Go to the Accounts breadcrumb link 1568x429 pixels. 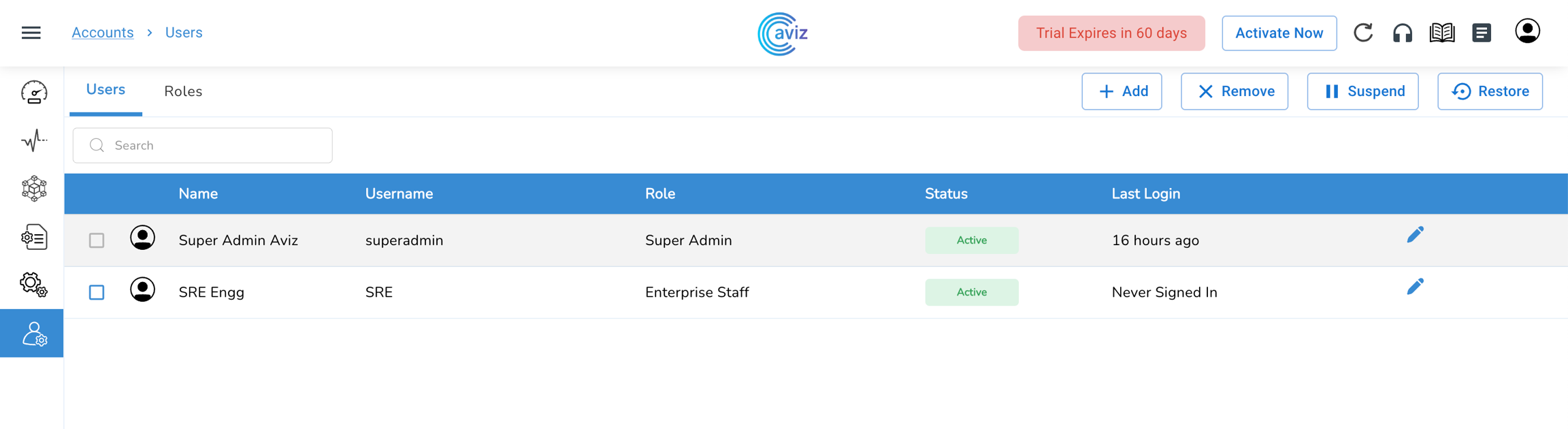103,33
